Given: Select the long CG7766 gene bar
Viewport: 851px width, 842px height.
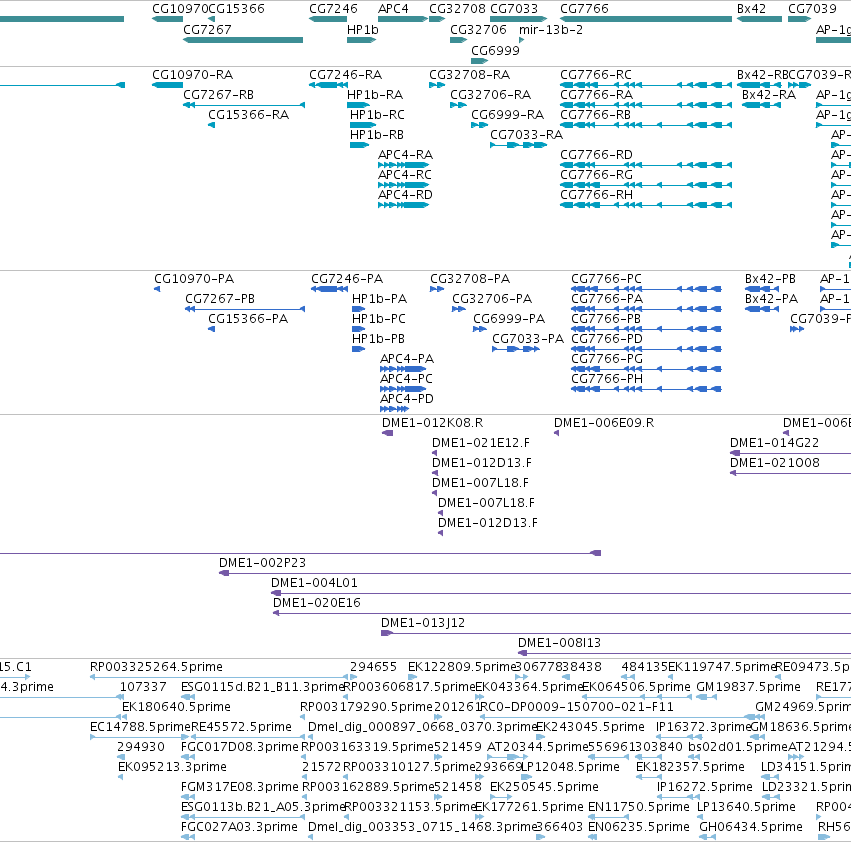Looking at the screenshot, I should 646,19.
